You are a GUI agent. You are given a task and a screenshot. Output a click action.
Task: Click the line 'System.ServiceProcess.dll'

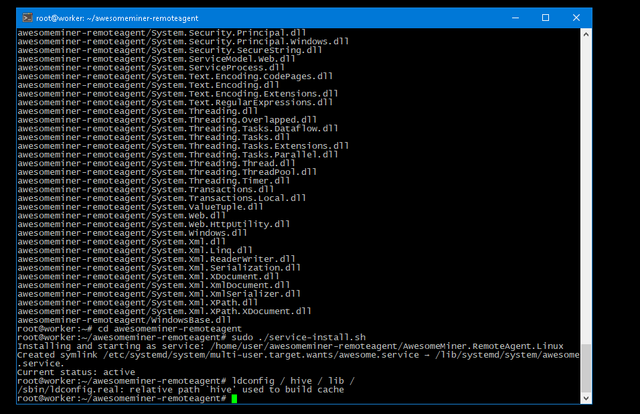pos(151,67)
